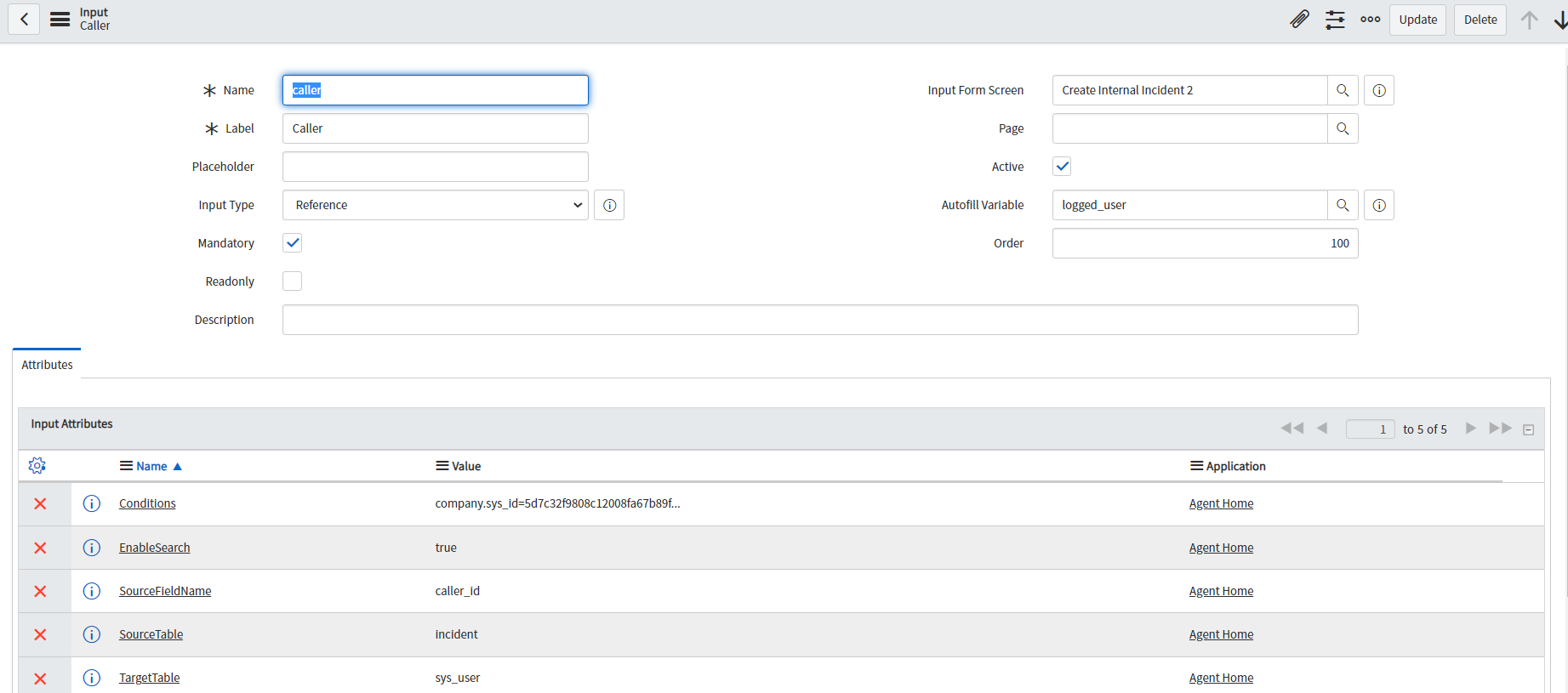Open Application column options menu
Image resolution: width=1568 pixels, height=693 pixels.
[1196, 466]
